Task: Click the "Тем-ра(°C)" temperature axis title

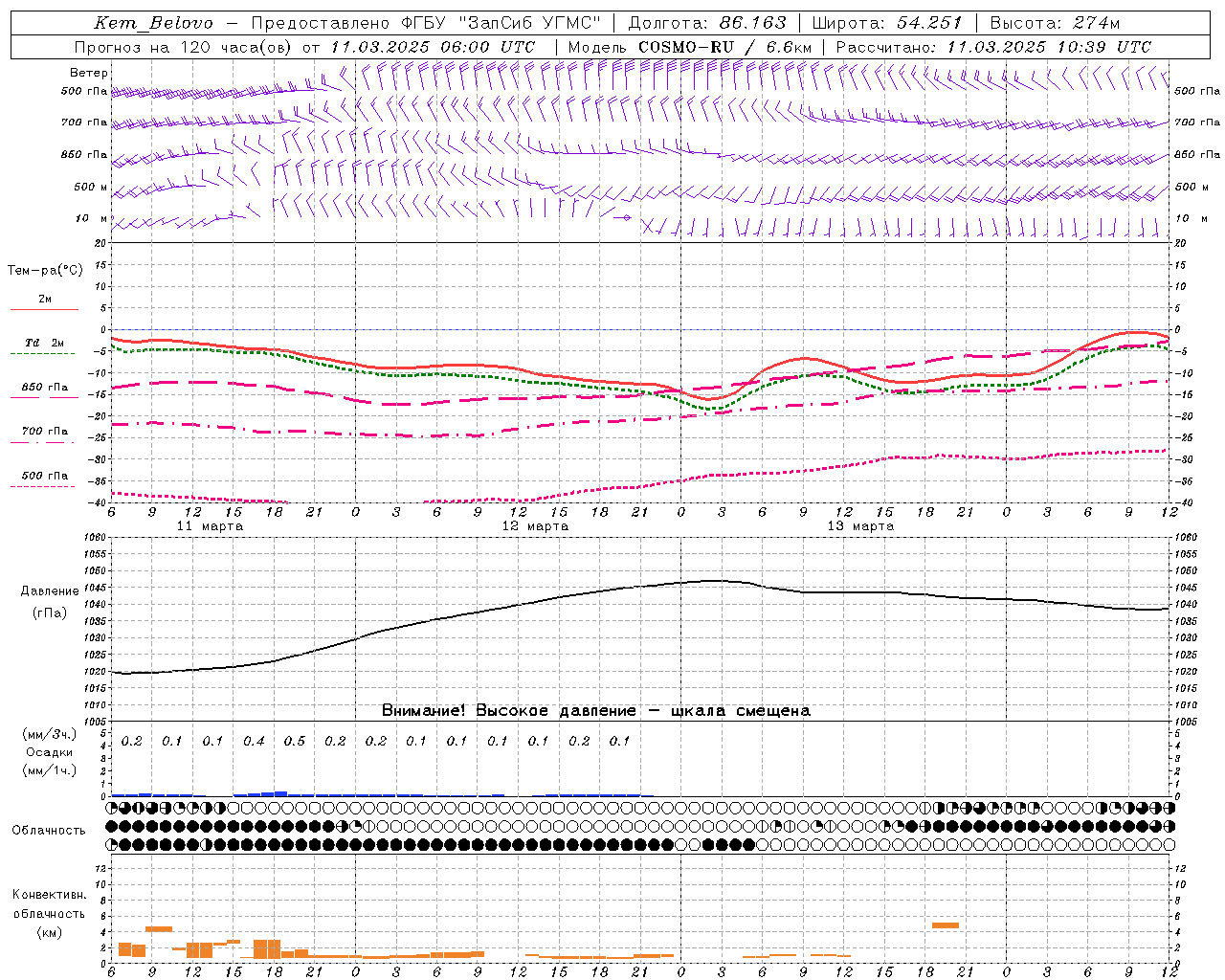Action: point(45,271)
